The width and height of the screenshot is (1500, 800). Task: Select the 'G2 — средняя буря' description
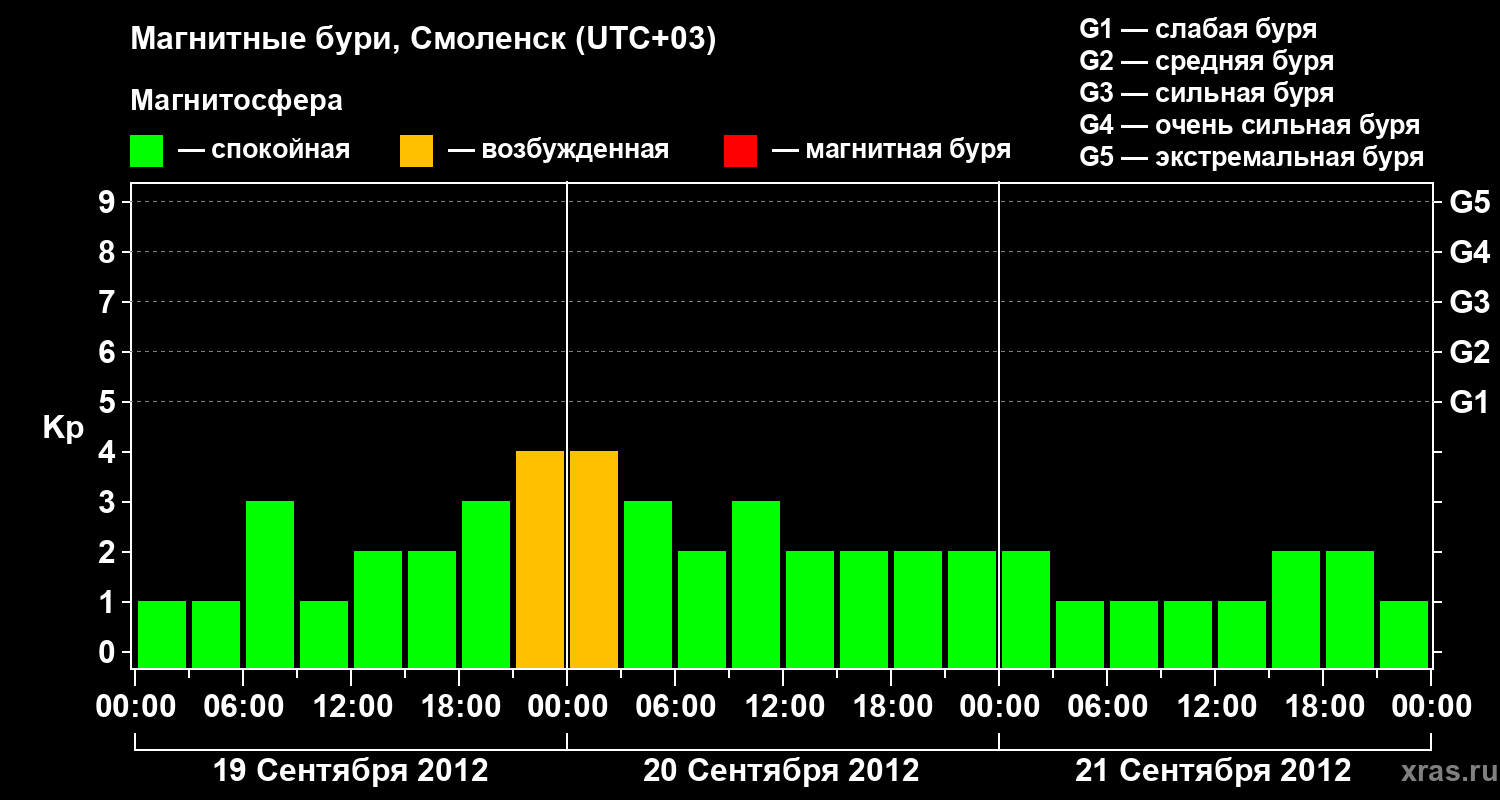(x=1206, y=61)
